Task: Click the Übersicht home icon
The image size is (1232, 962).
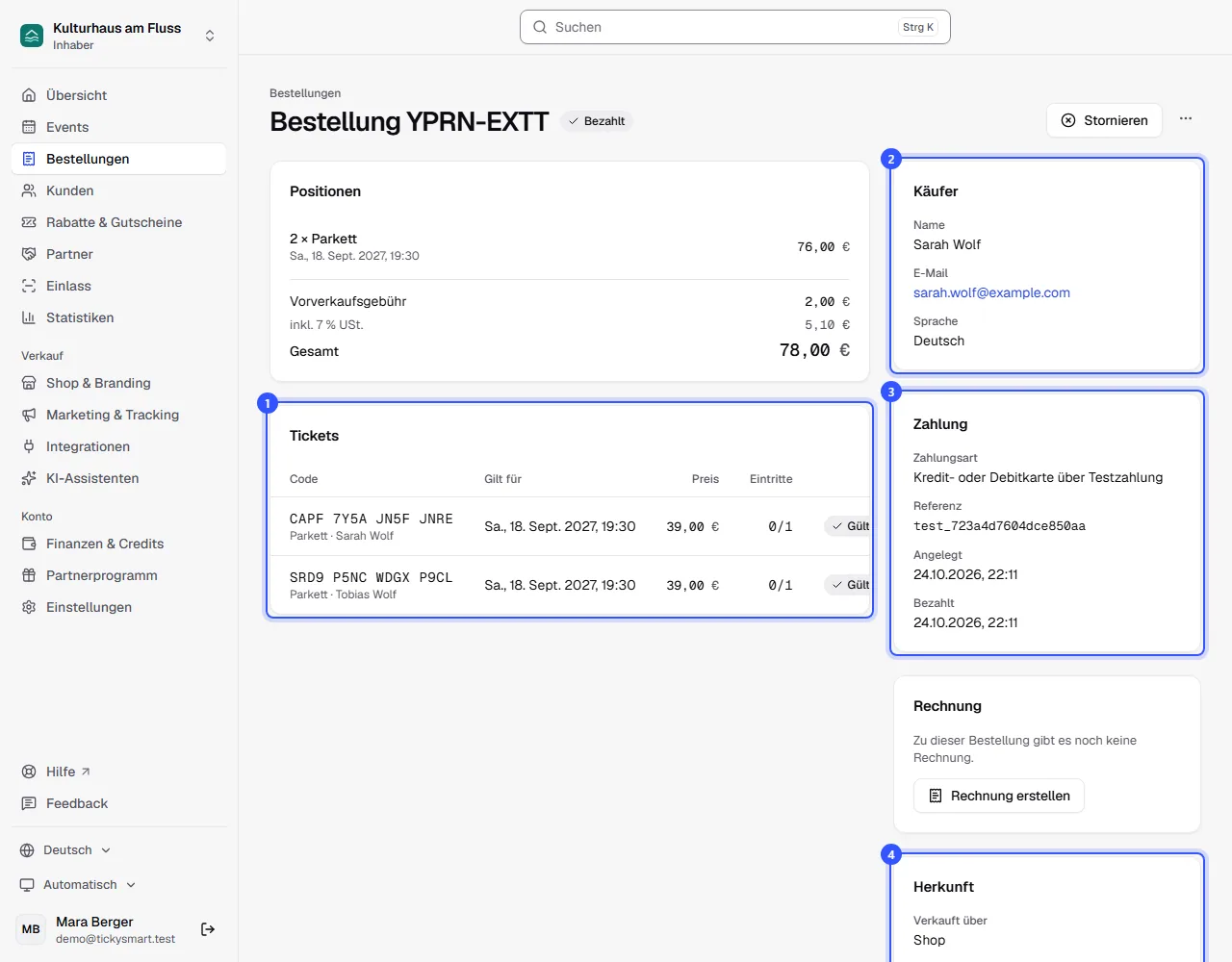Action: click(29, 95)
